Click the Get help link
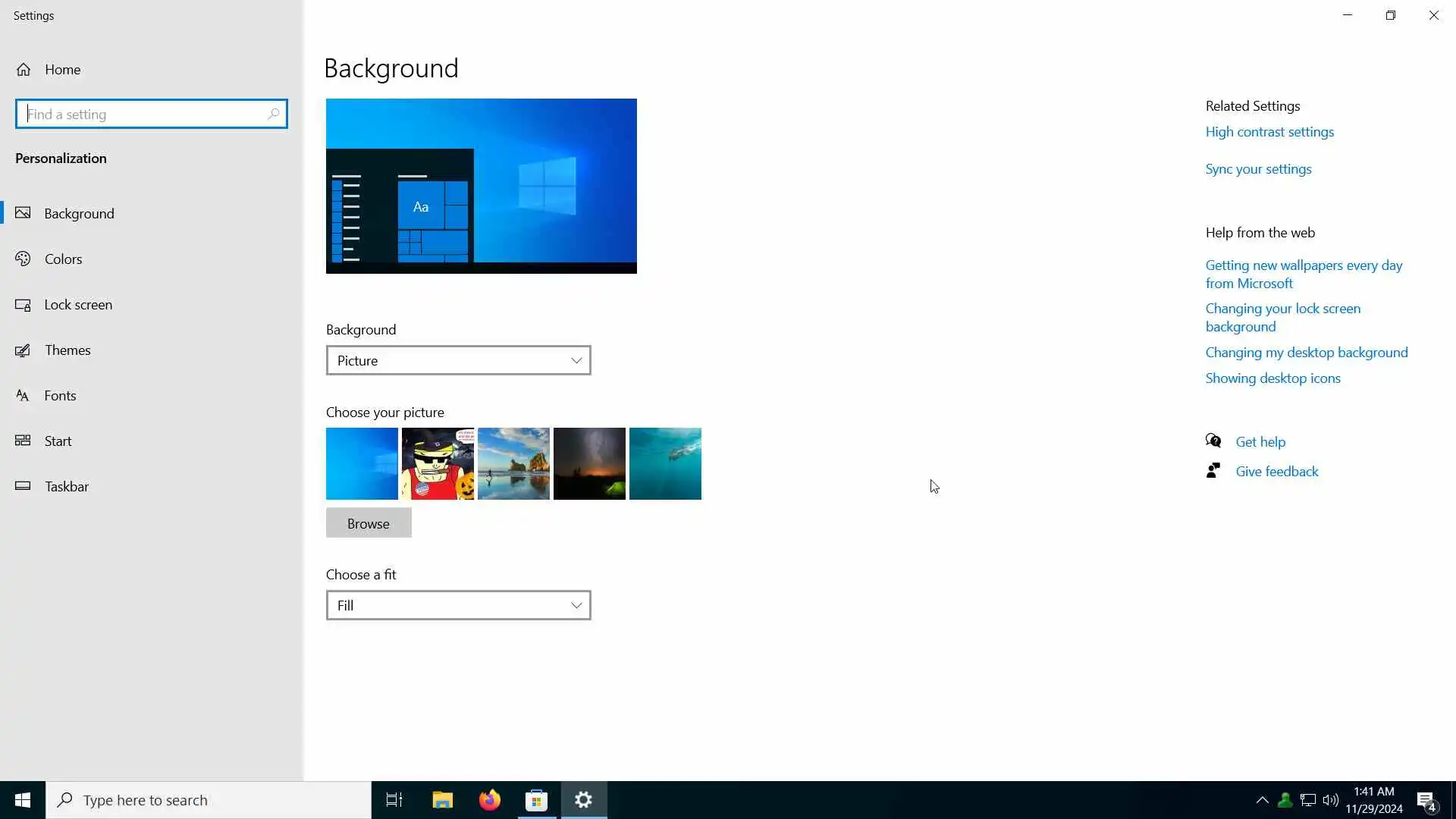This screenshot has height=819, width=1456. tap(1260, 442)
